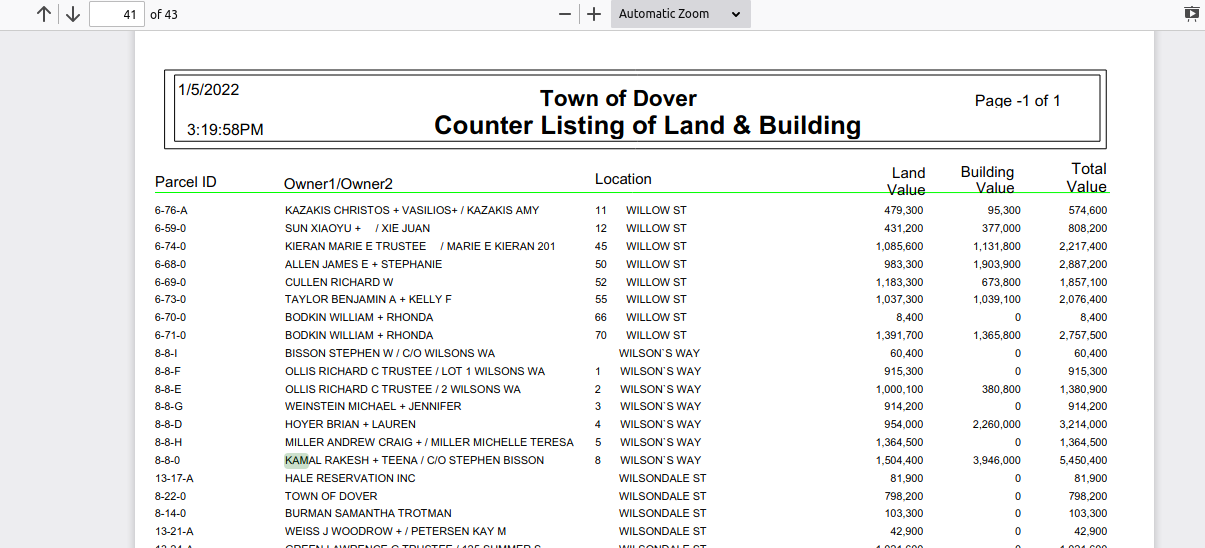Zoom out with the minus button
This screenshot has height=548, width=1205.
pos(565,14)
